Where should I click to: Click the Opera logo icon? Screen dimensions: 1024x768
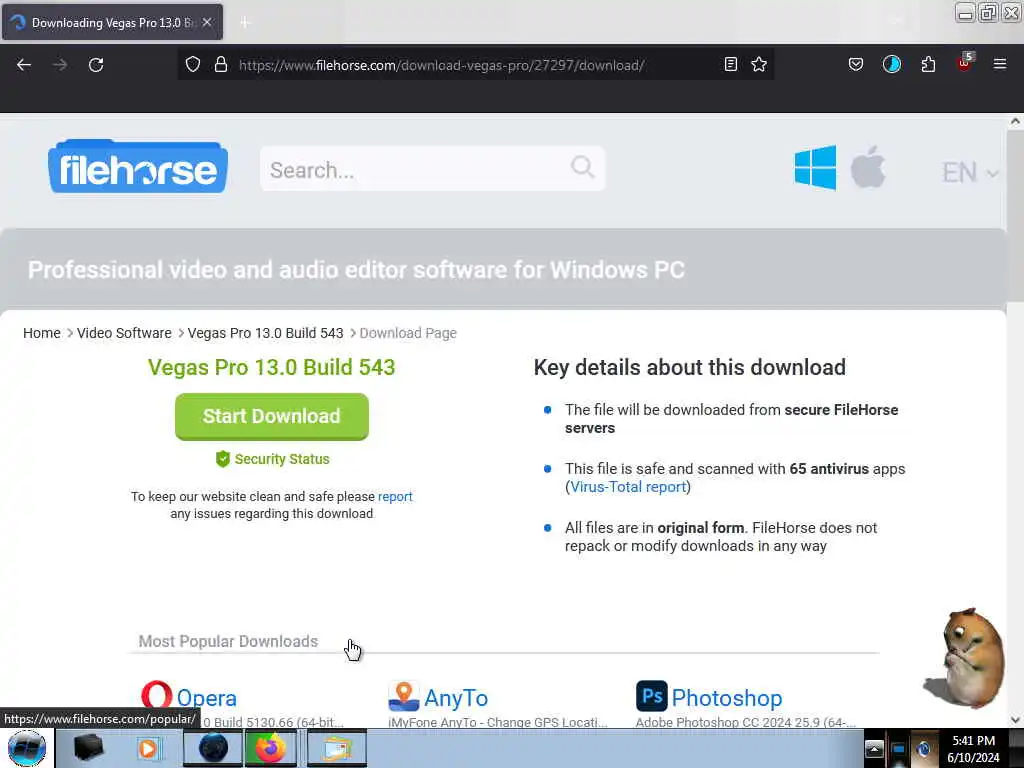point(157,696)
